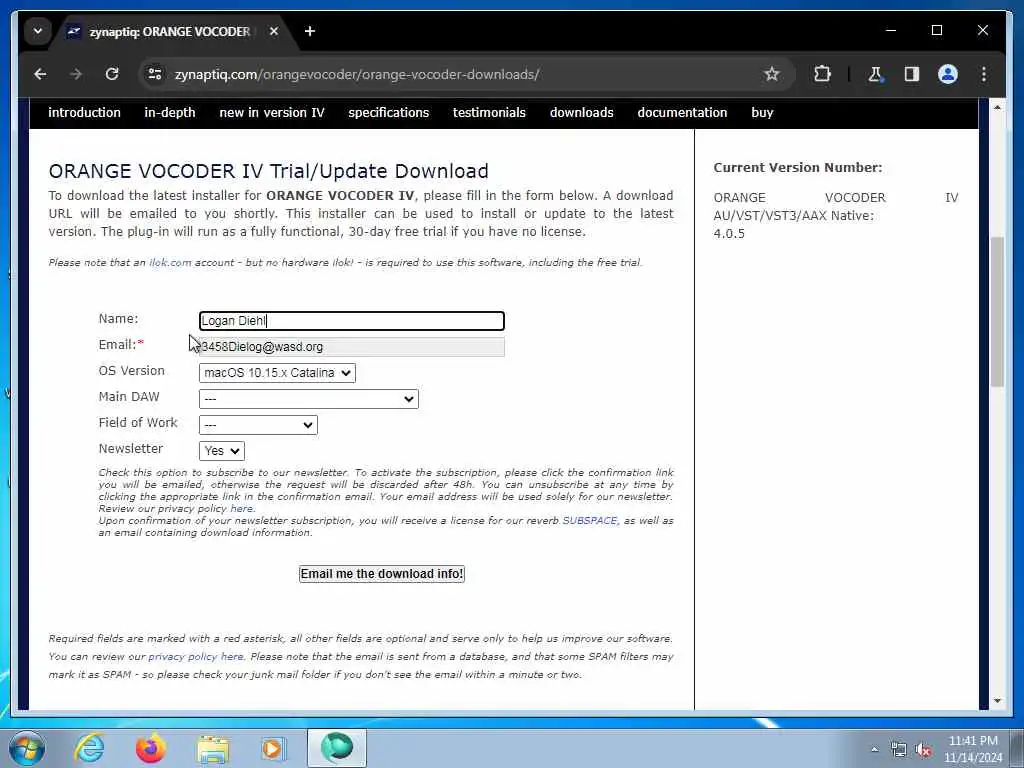1024x768 pixels.
Task: Open the Chrome profile avatar
Action: (x=948, y=74)
